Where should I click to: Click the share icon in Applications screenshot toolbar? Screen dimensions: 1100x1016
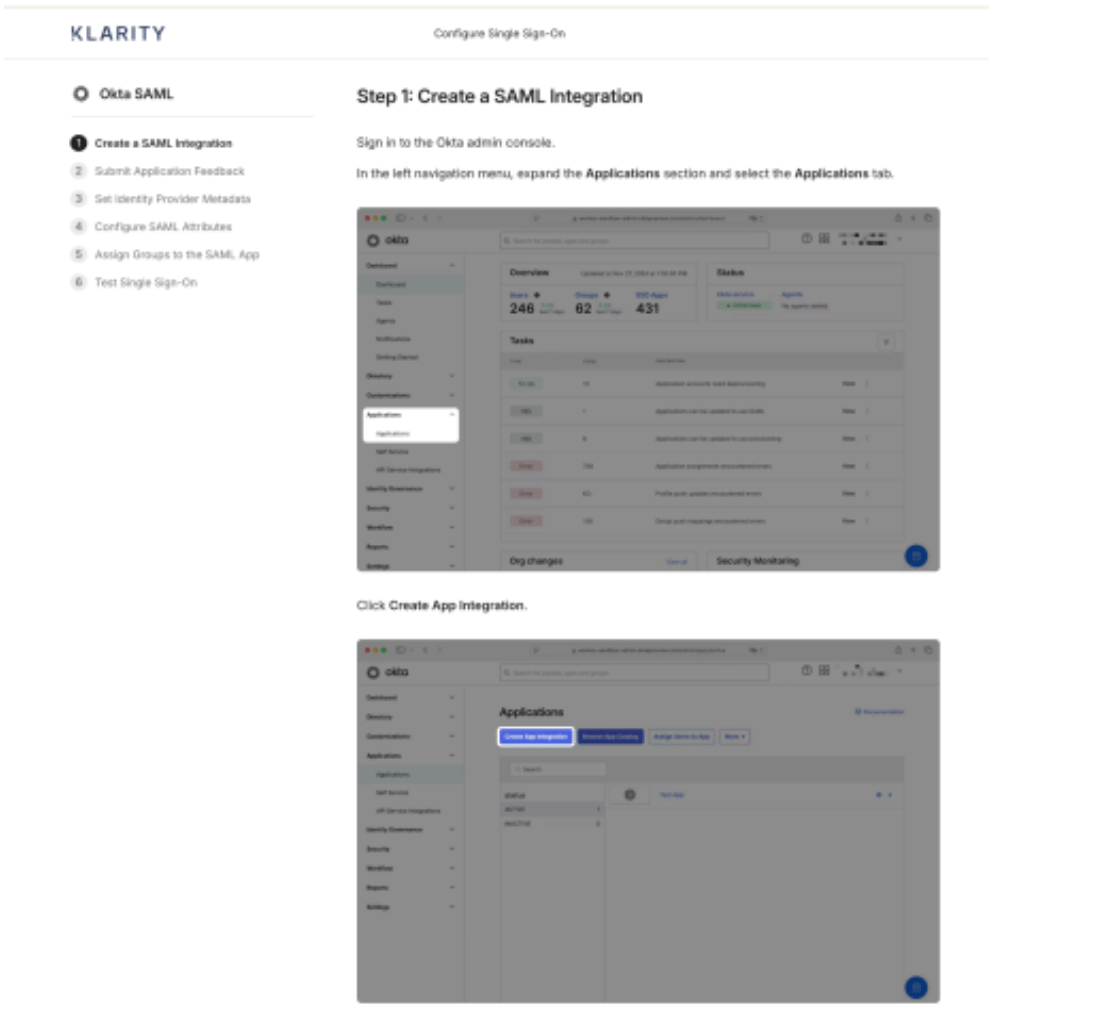[897, 650]
